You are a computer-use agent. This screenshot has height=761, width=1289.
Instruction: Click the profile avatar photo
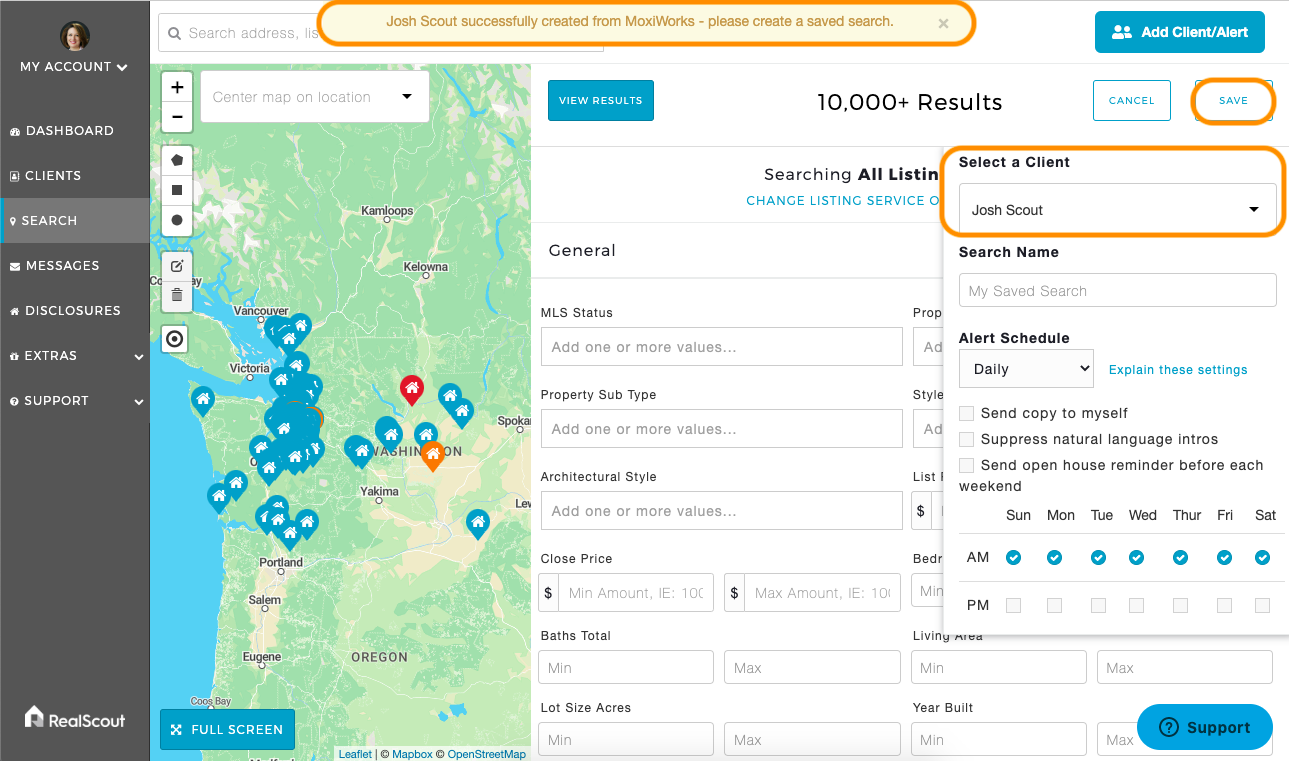click(x=75, y=37)
